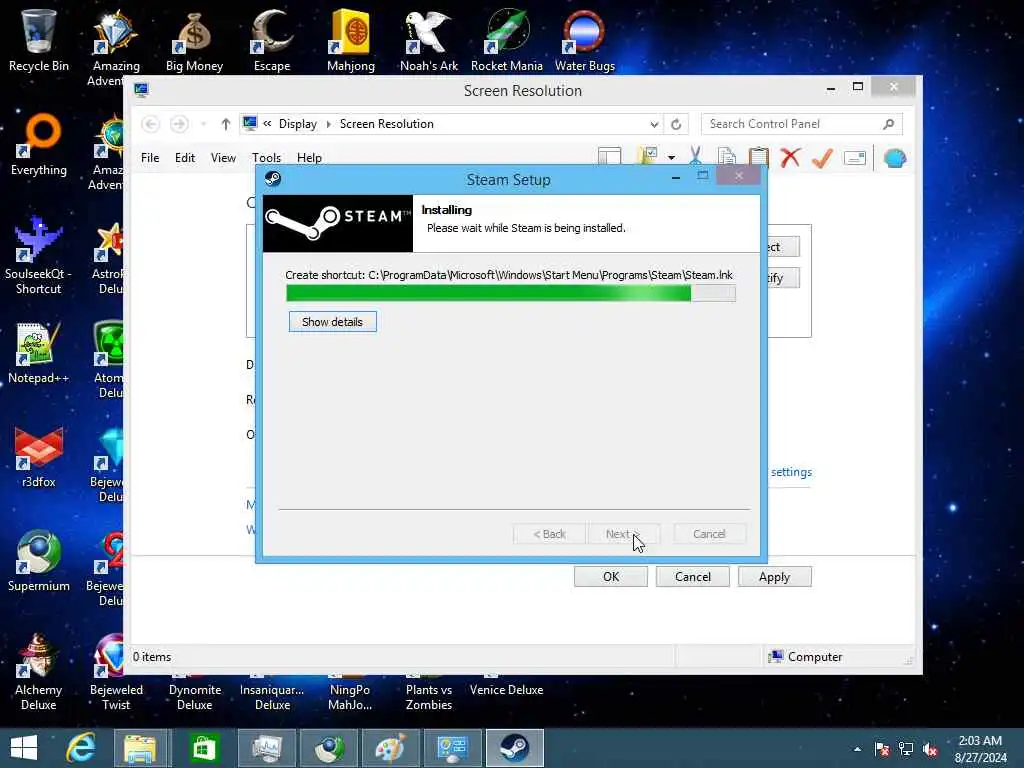Click the Rename icon in the toolbar

point(854,157)
